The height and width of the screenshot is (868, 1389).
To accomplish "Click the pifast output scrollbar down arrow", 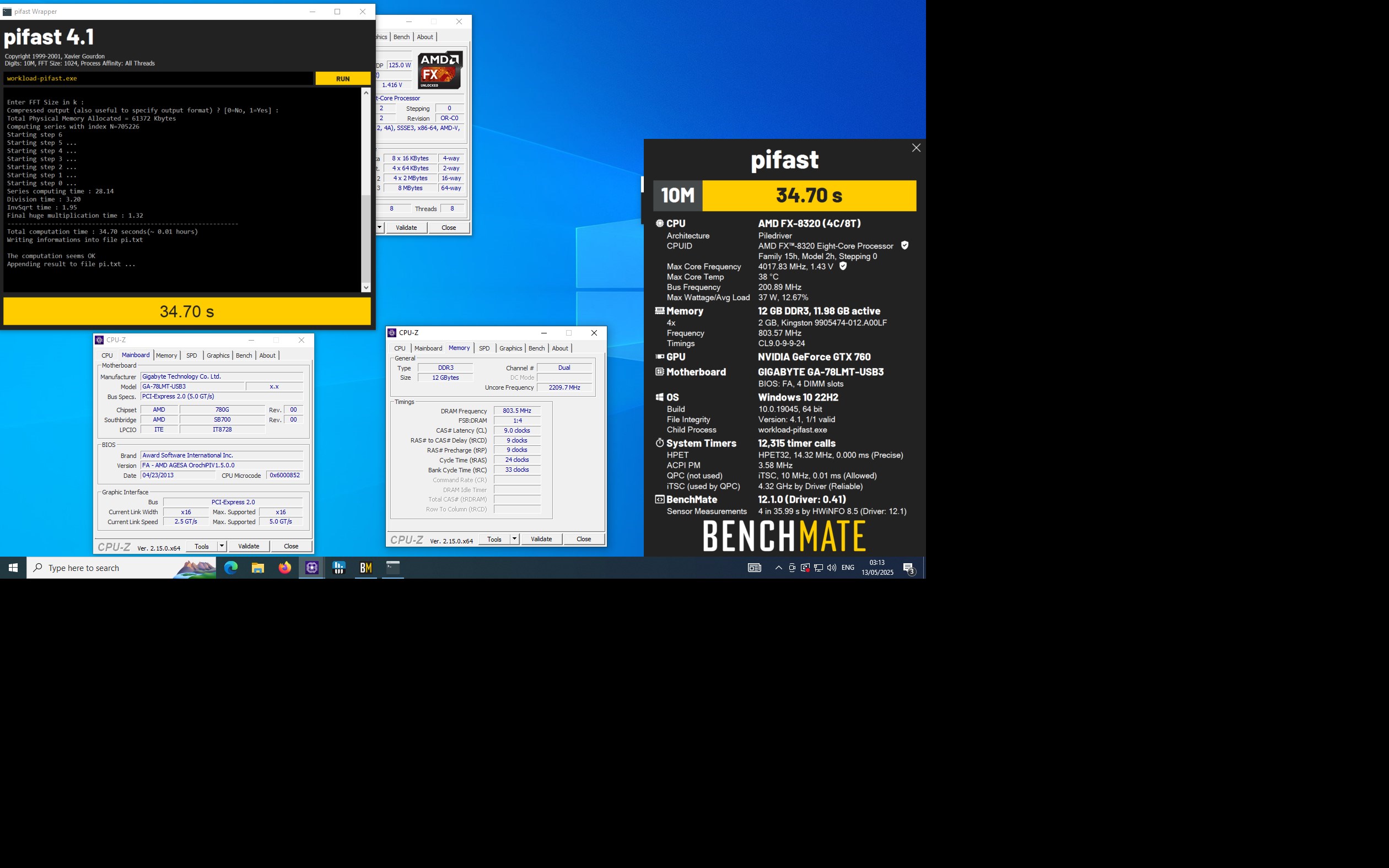I will [x=365, y=288].
